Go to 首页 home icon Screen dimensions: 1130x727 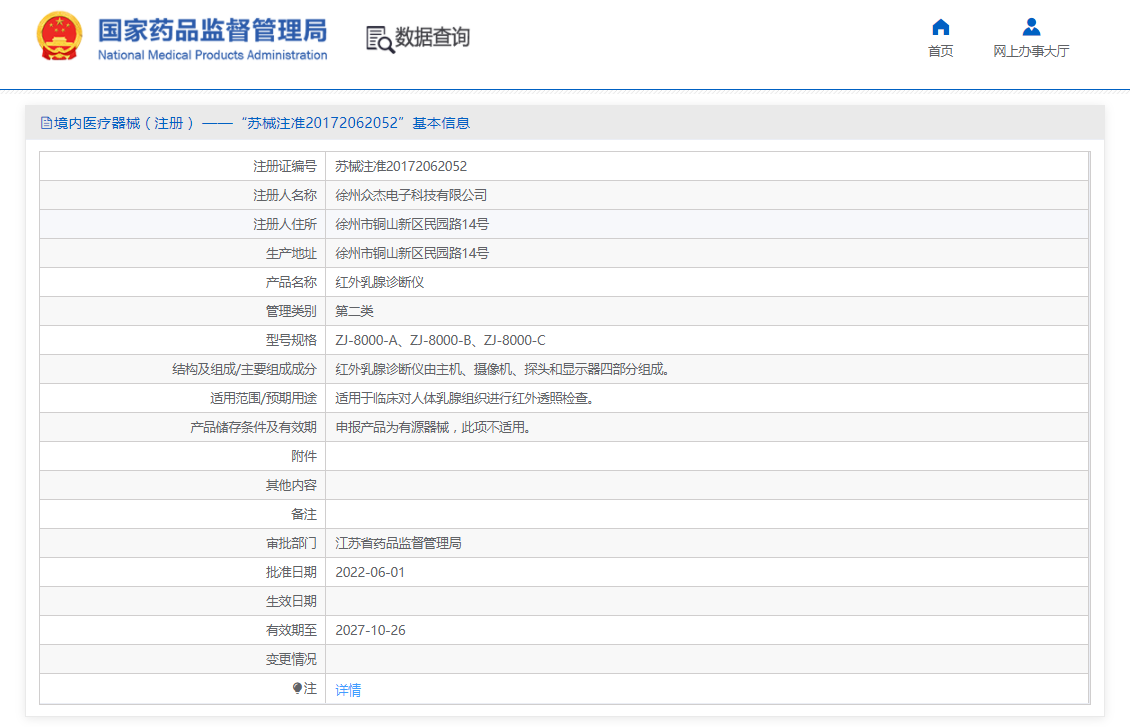[940, 27]
